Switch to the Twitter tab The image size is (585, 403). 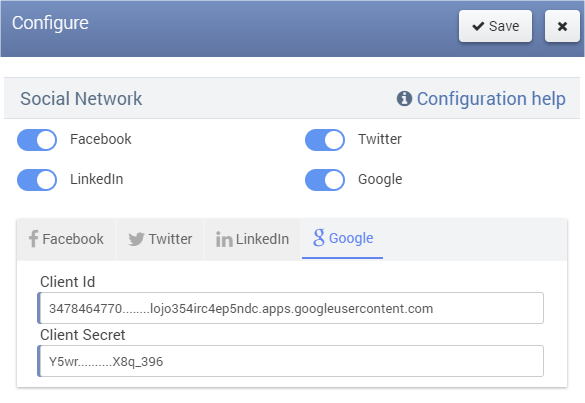(160, 239)
